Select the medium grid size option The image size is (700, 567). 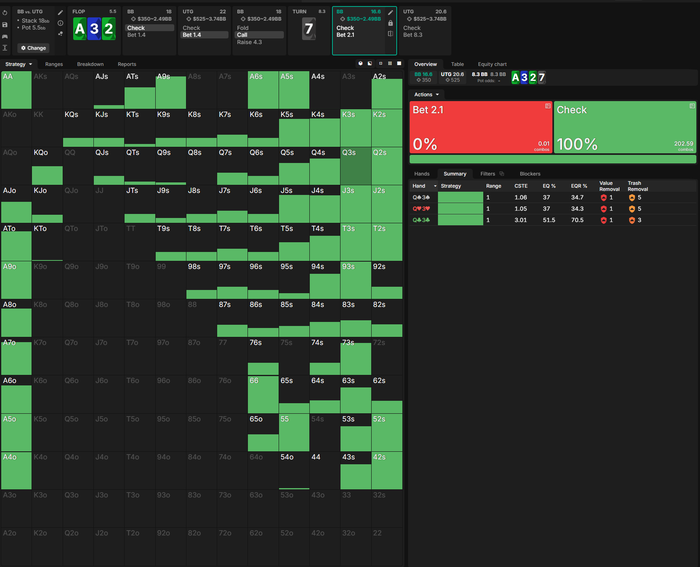(x=390, y=64)
